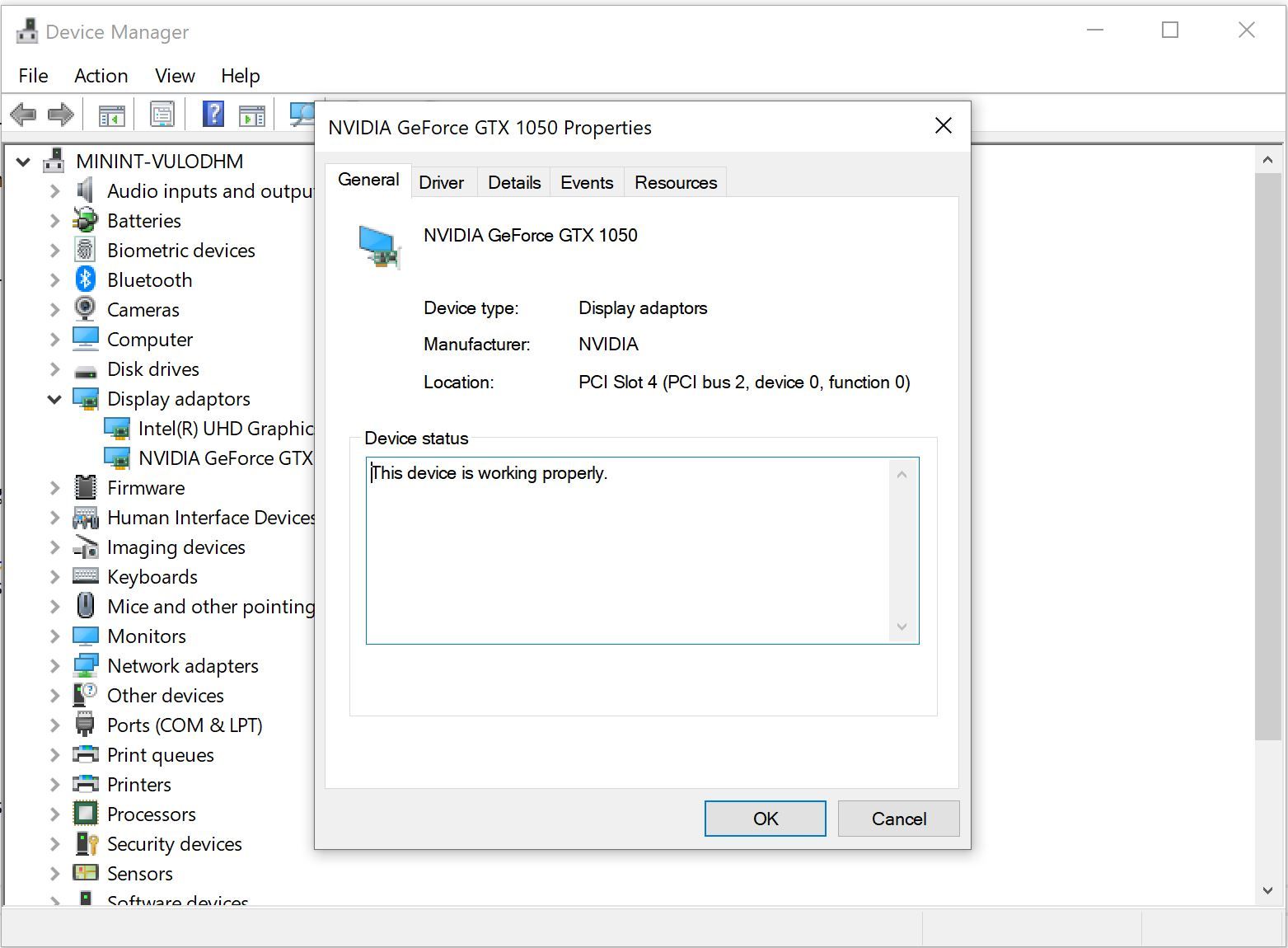Click the Security devices key icon
The image size is (1288, 948).
[x=86, y=843]
